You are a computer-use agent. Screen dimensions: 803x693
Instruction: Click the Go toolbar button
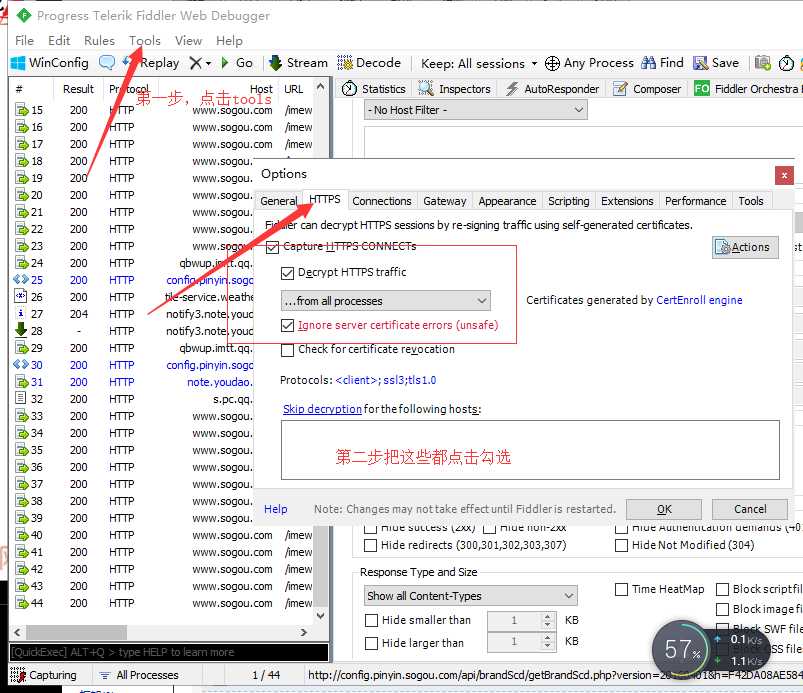237,63
